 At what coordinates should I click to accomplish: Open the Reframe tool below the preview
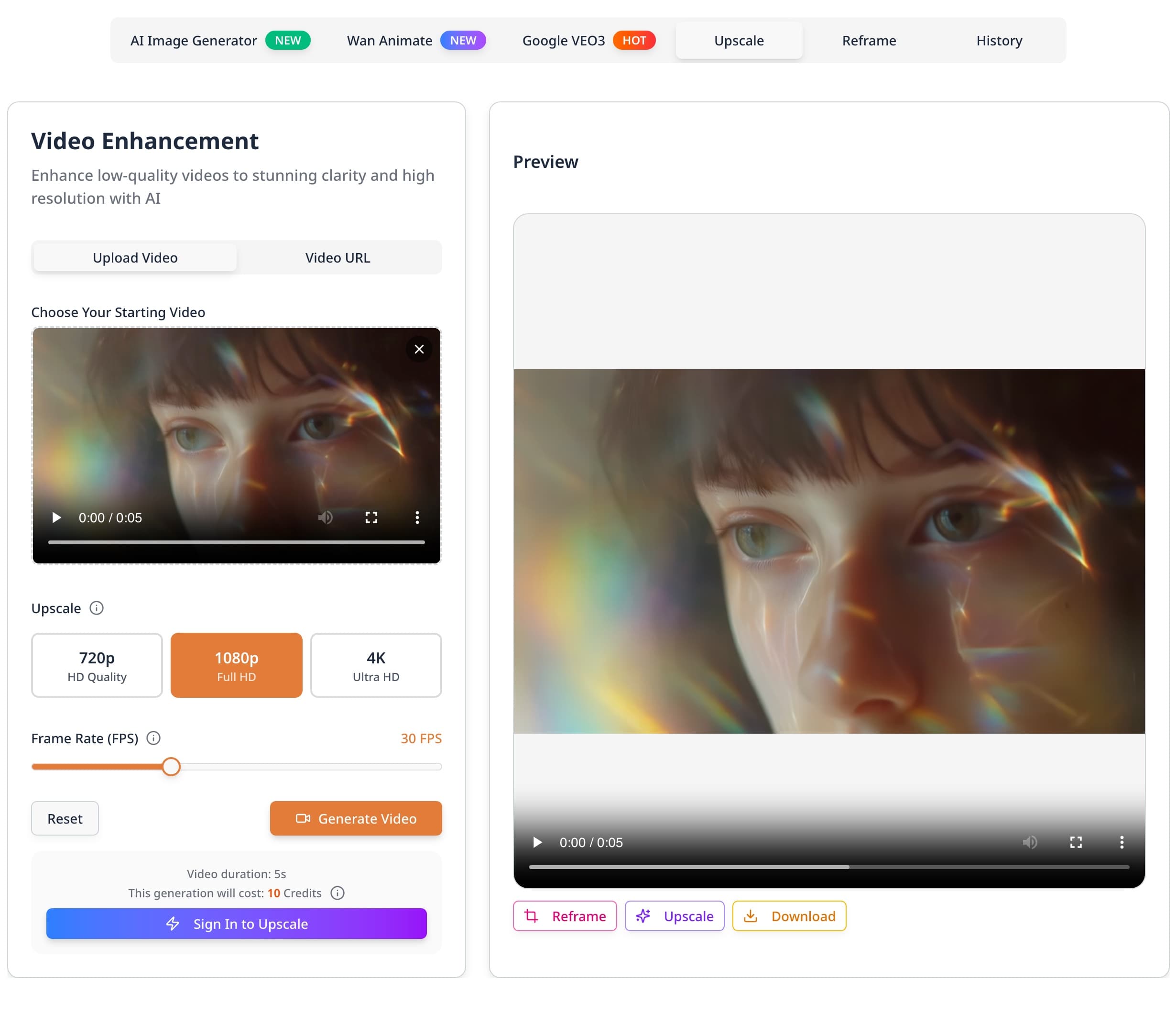[x=565, y=916]
